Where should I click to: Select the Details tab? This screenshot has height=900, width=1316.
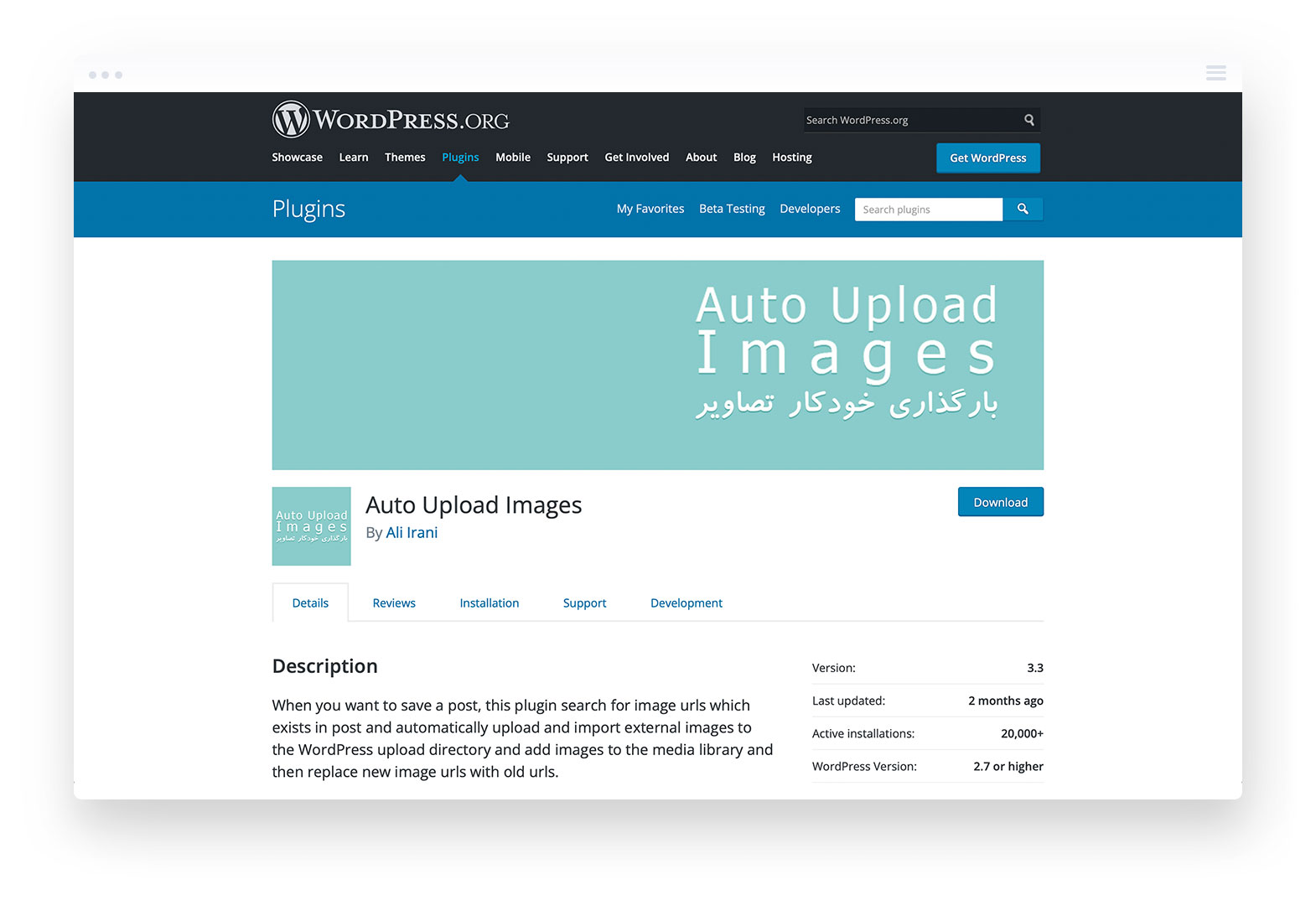[310, 603]
